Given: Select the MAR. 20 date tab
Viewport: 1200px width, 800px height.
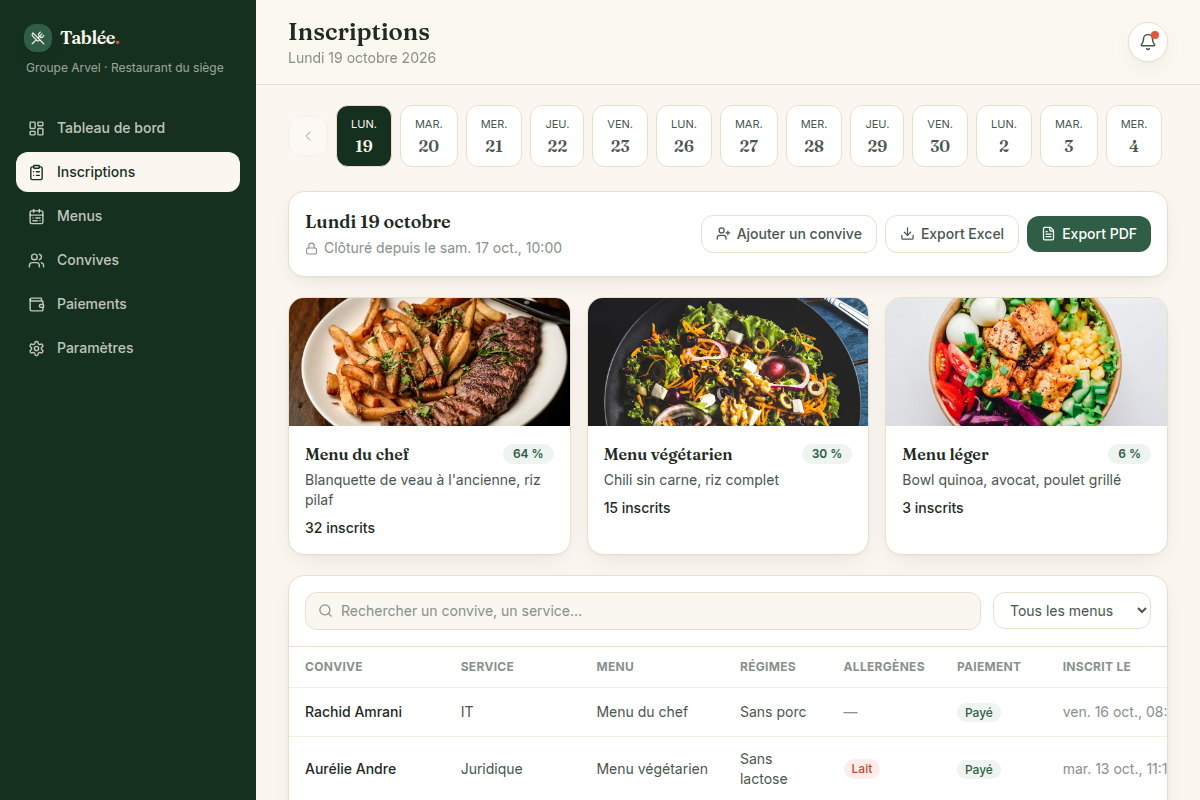Looking at the screenshot, I should click(x=429, y=136).
